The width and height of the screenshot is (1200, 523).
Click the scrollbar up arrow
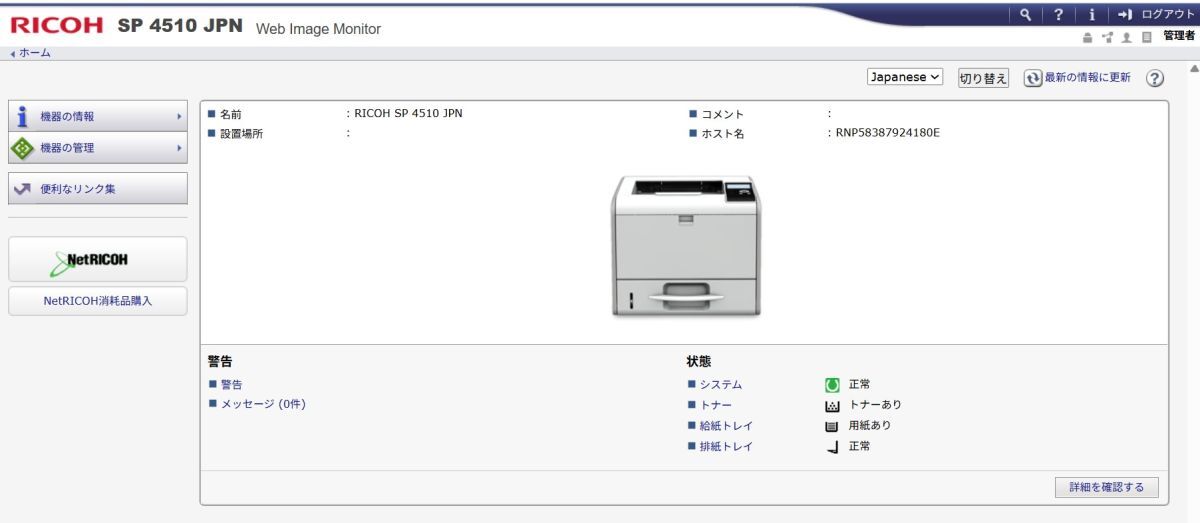(1194, 67)
